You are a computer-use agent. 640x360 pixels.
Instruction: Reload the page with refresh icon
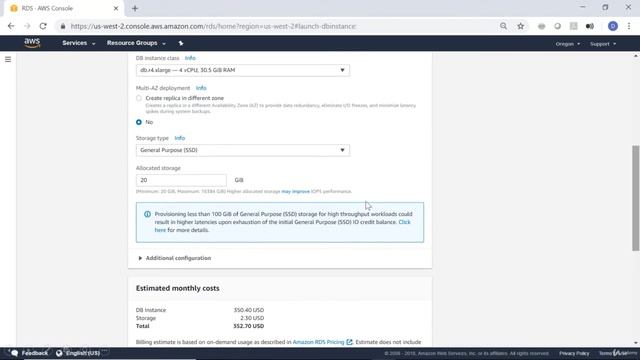43,26
